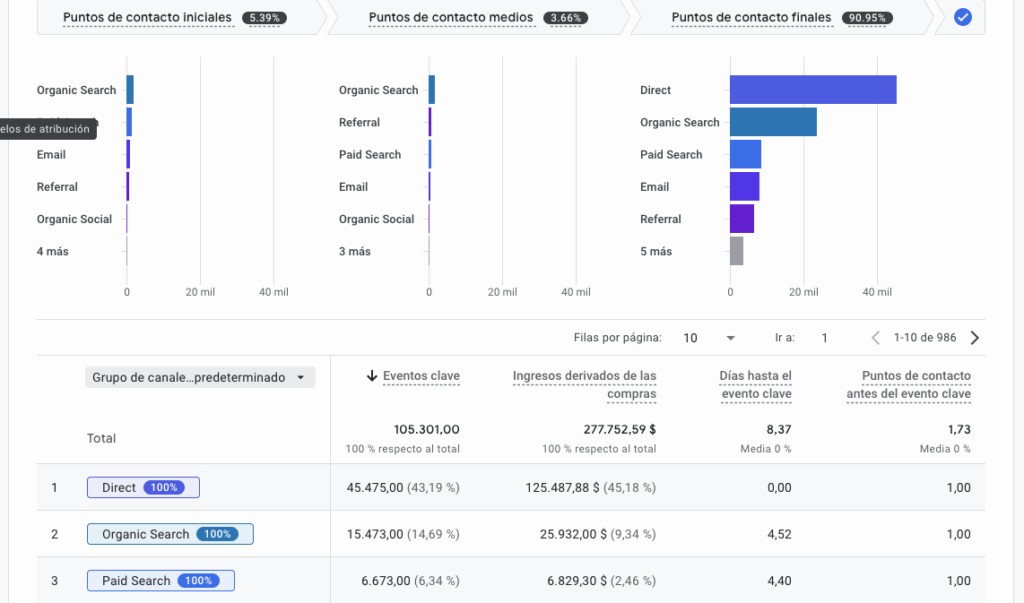Open the rows per page dropdown
The height and width of the screenshot is (603, 1024).
click(x=709, y=338)
